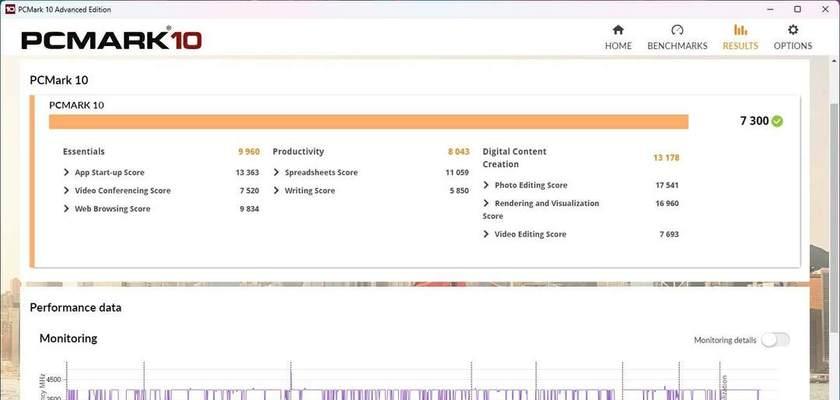Screen dimensions: 840x400
Task: Click the Video Editing value 7 693
Action: tap(669, 234)
